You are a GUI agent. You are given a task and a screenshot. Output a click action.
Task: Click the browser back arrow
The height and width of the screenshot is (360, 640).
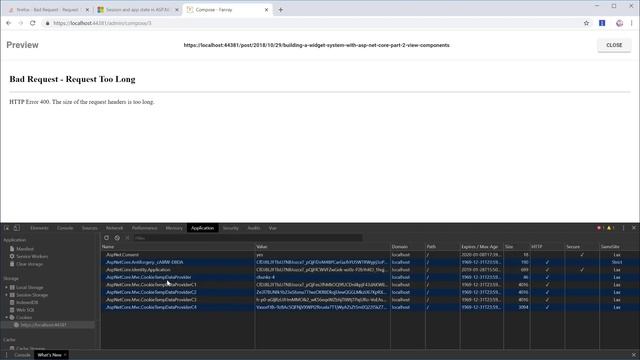[x=9, y=23]
